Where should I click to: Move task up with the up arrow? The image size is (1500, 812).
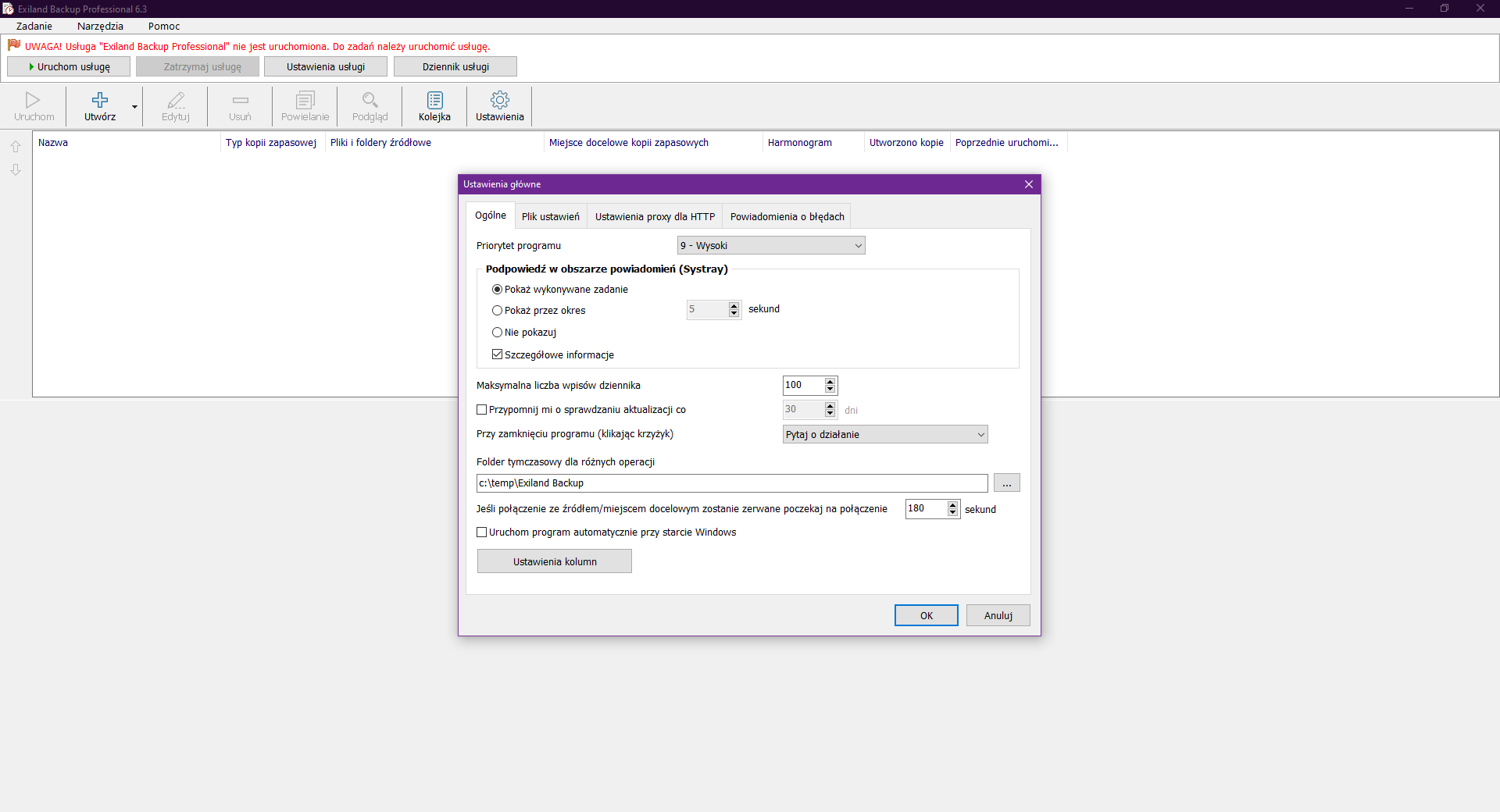point(16,146)
